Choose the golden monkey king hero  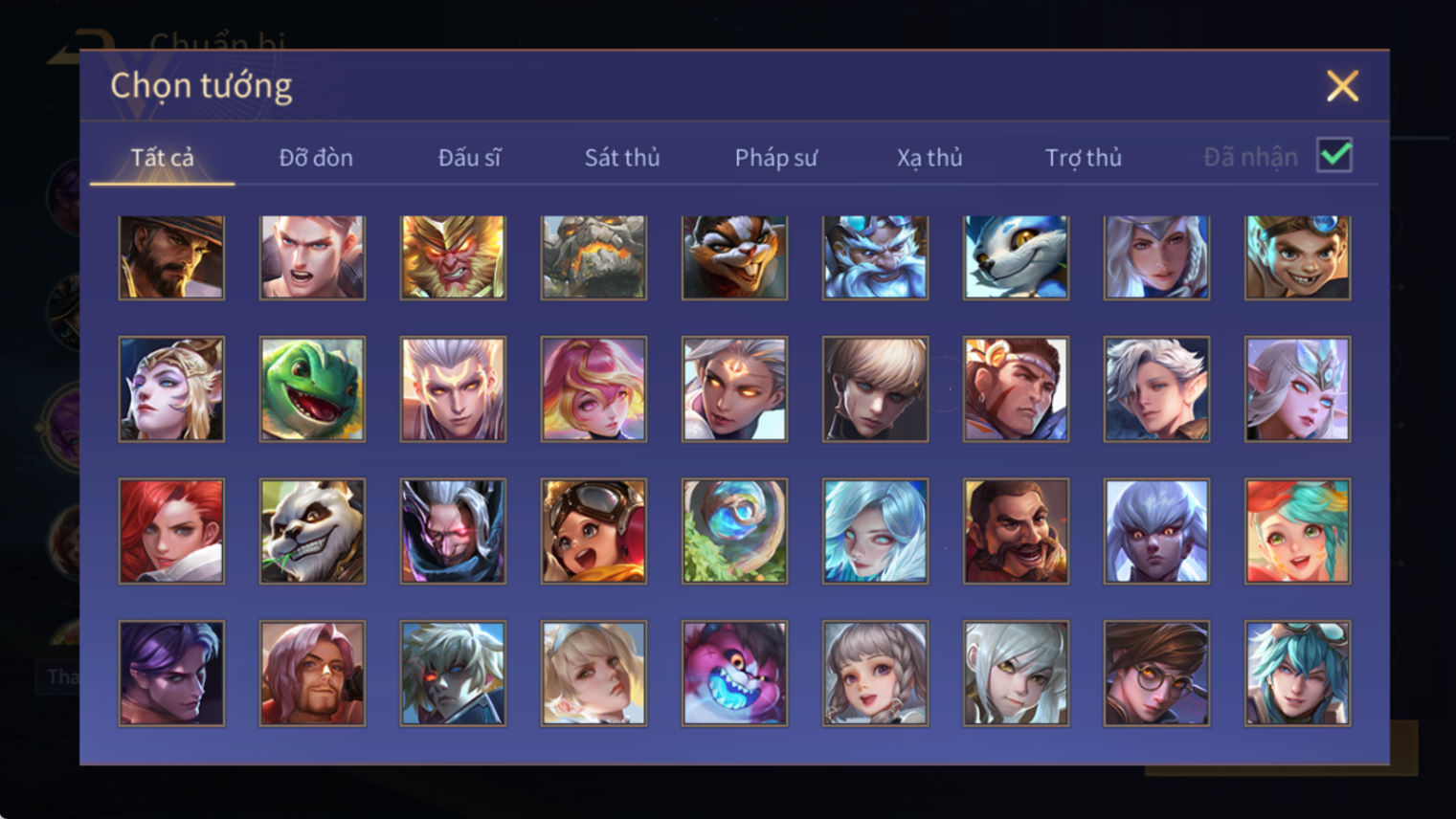coord(453,256)
